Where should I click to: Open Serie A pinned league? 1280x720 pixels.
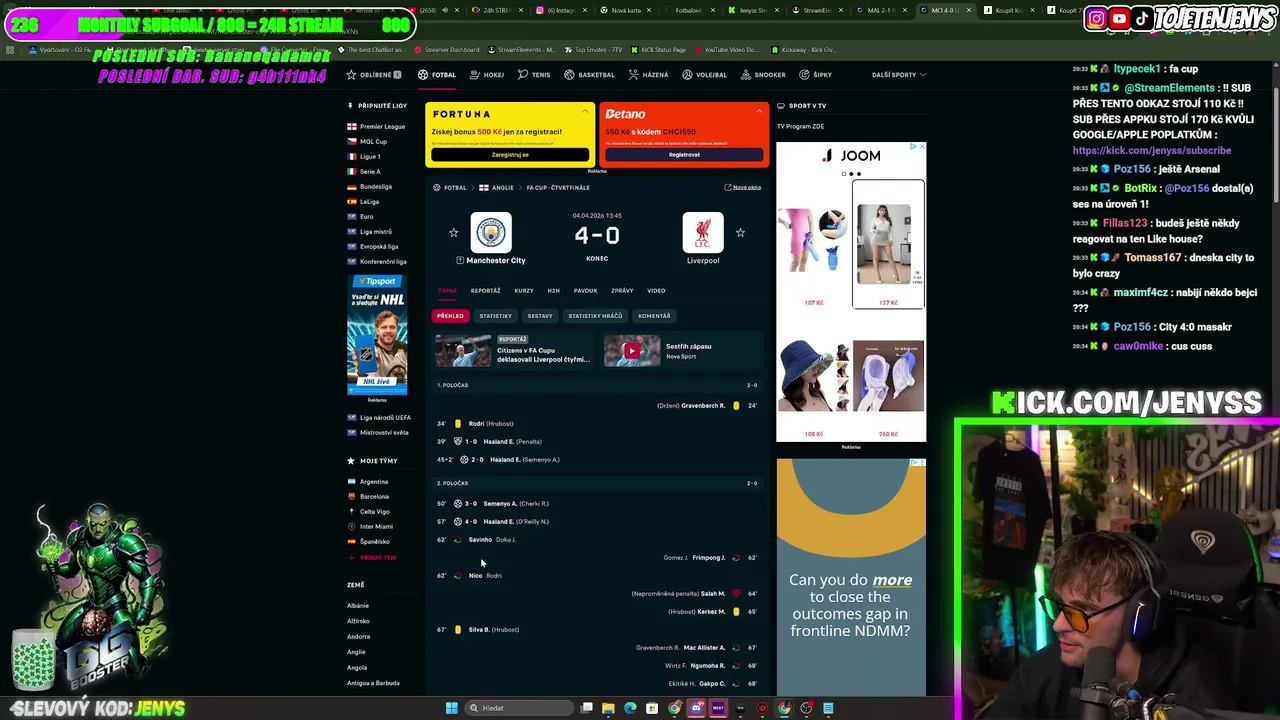point(370,172)
